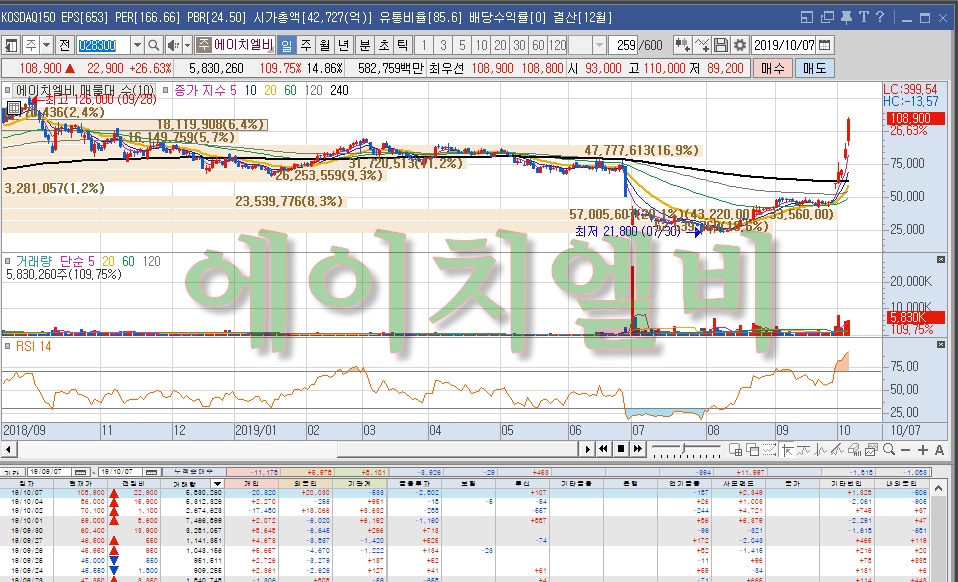The image size is (958, 582).
Task: Click the T font icon in title bar
Action: coord(863,17)
